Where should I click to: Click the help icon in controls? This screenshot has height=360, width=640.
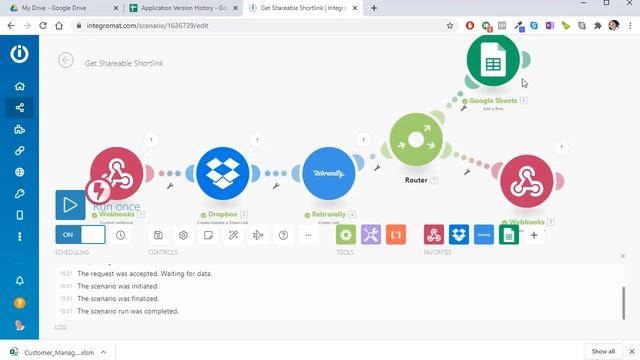283,235
